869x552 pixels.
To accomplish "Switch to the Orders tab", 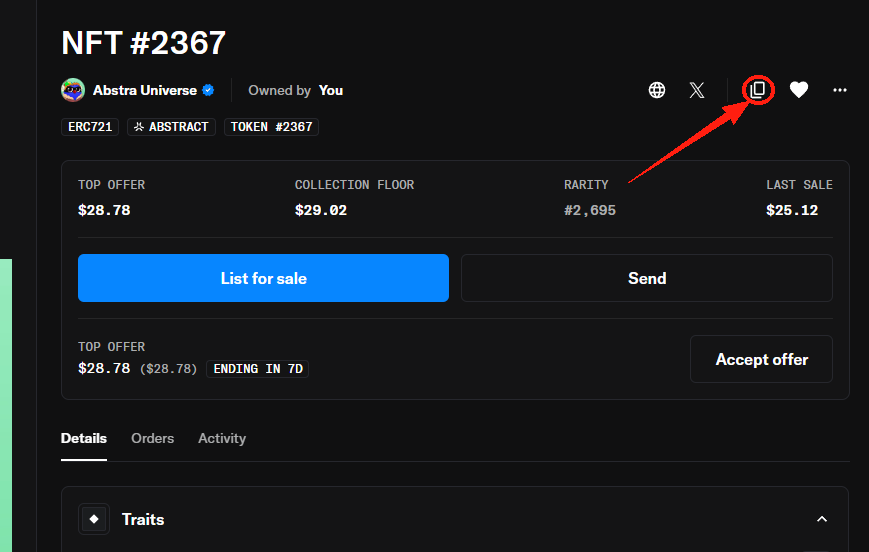I will [x=152, y=438].
